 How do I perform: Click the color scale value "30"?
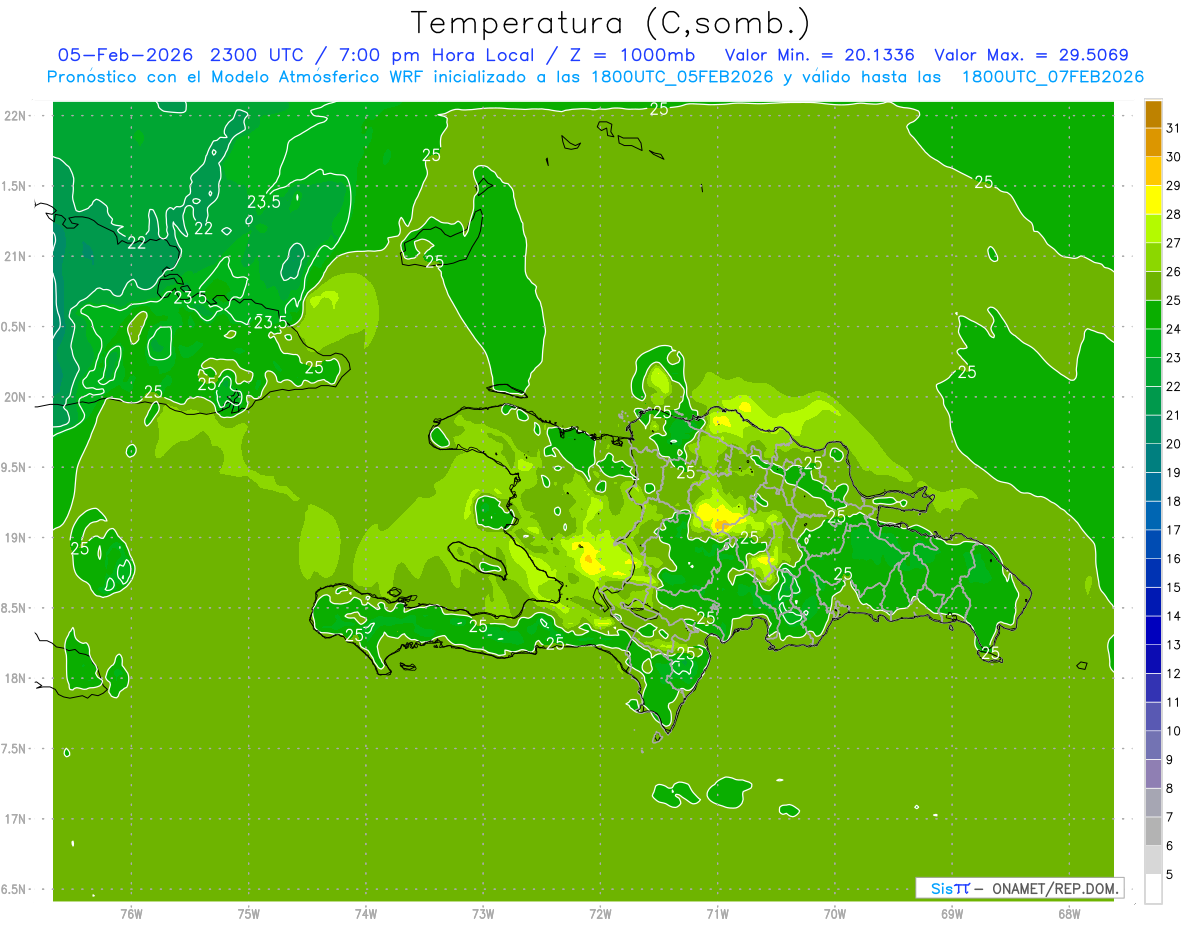point(1174,157)
